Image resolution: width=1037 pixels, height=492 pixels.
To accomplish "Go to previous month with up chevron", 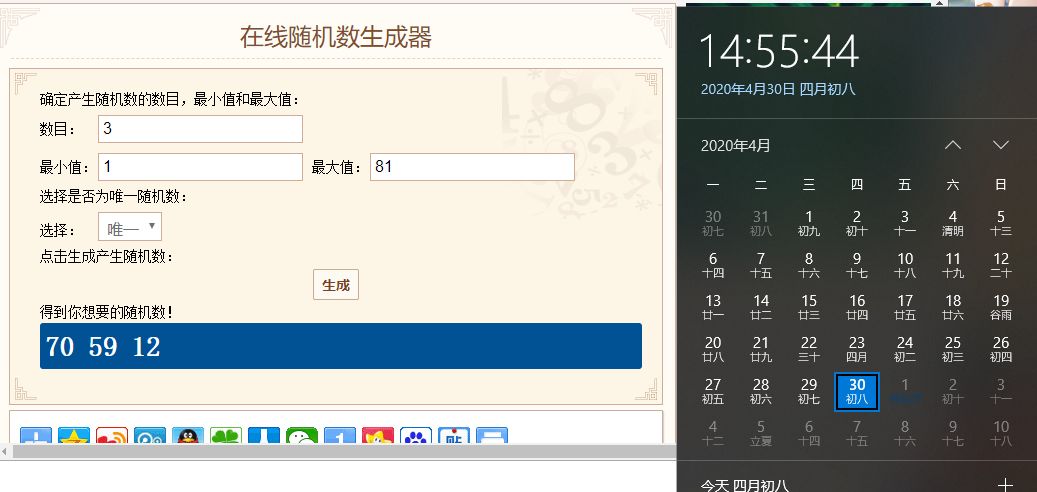I will click(x=953, y=145).
